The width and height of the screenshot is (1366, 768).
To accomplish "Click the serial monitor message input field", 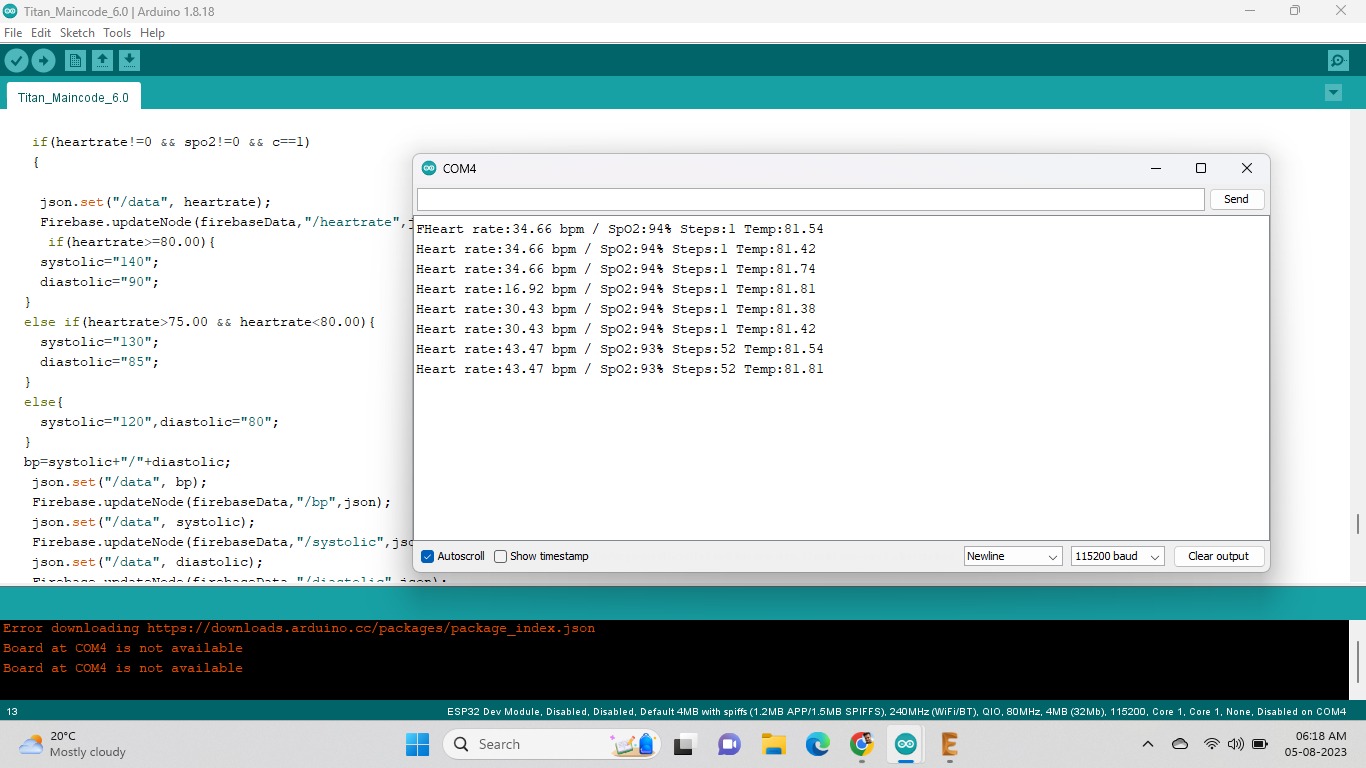I will tap(810, 199).
